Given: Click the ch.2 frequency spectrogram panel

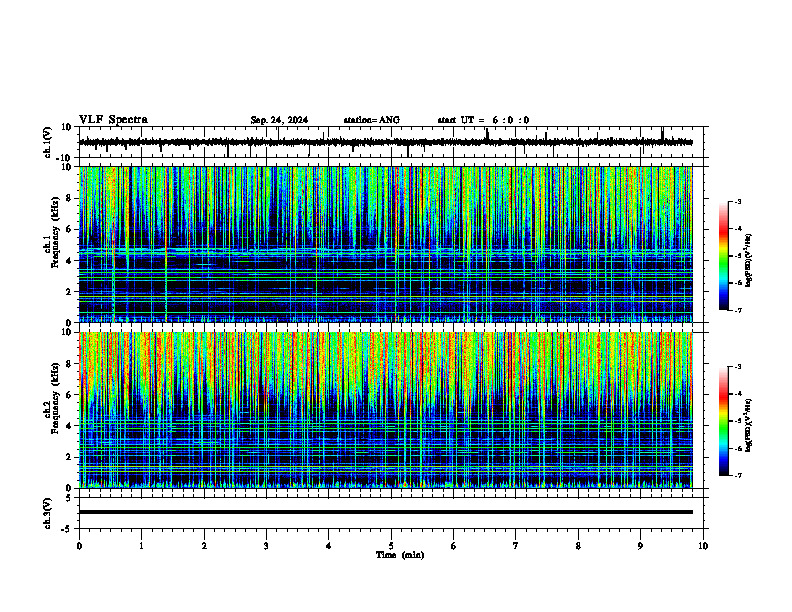Looking at the screenshot, I should click(x=386, y=410).
